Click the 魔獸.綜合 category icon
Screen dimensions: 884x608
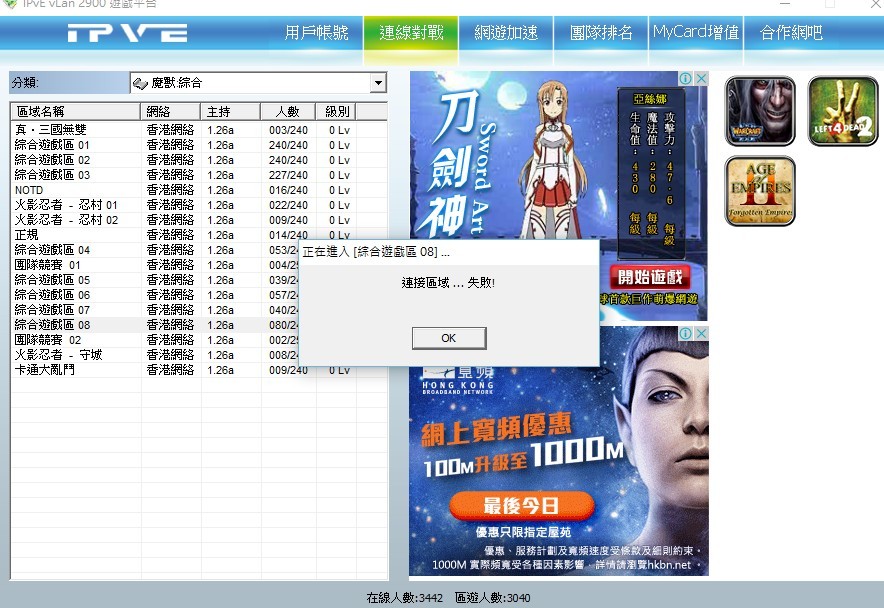[x=140, y=83]
